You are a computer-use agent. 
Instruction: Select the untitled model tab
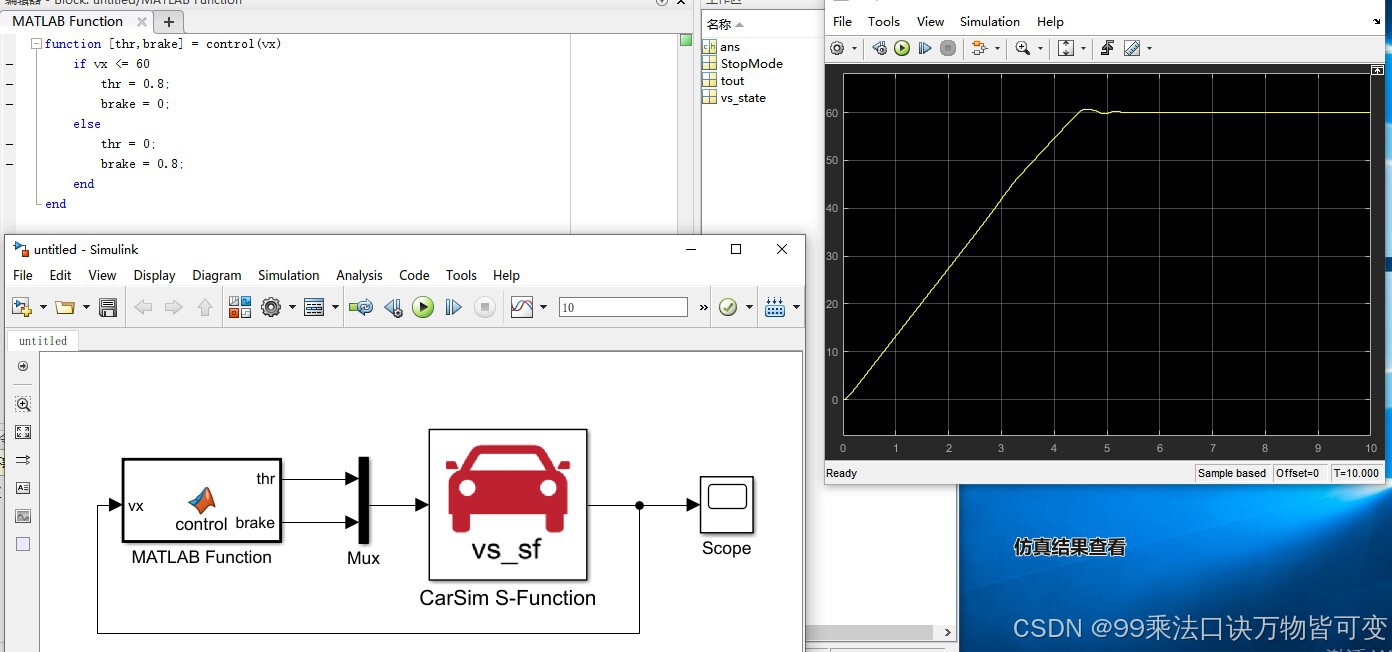(43, 341)
